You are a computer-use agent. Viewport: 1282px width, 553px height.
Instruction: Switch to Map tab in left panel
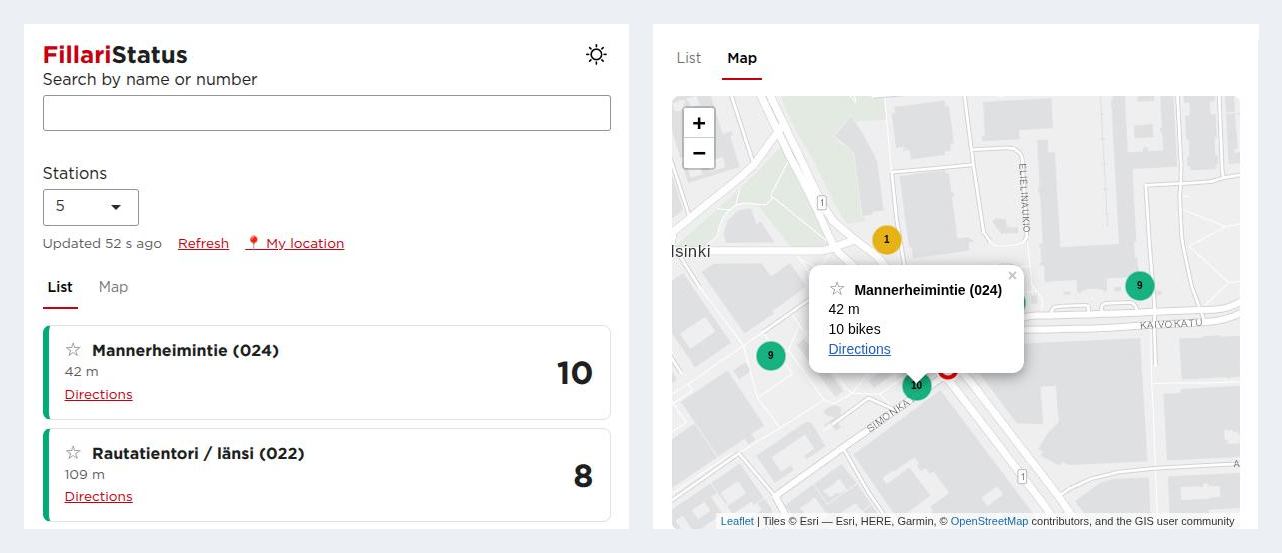point(113,287)
